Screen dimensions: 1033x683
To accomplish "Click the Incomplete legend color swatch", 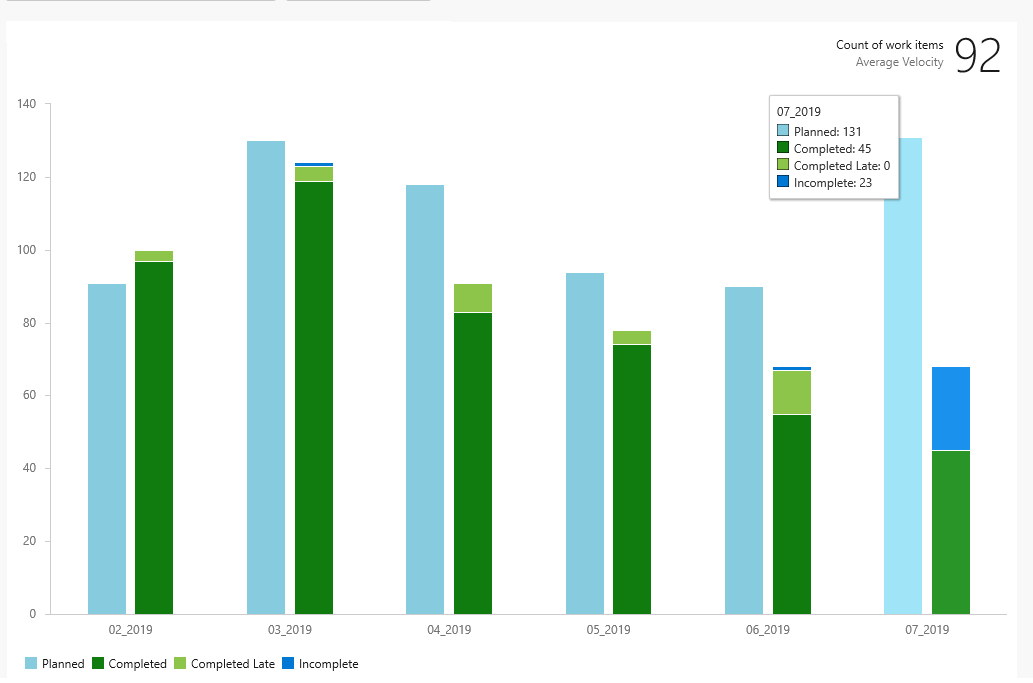I will pos(288,663).
